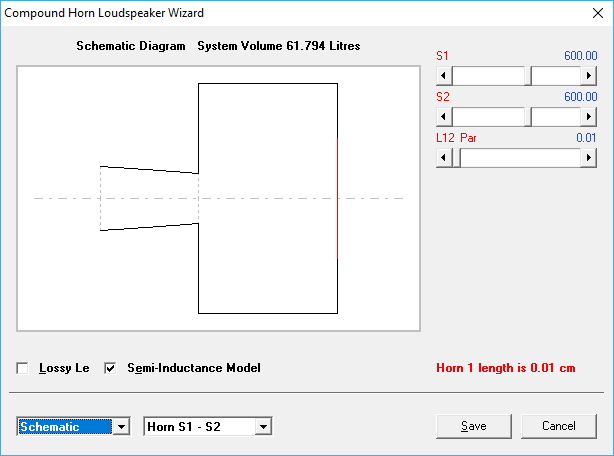
Task: Click the S2 value 600.00
Action: pyautogui.click(x=581, y=97)
